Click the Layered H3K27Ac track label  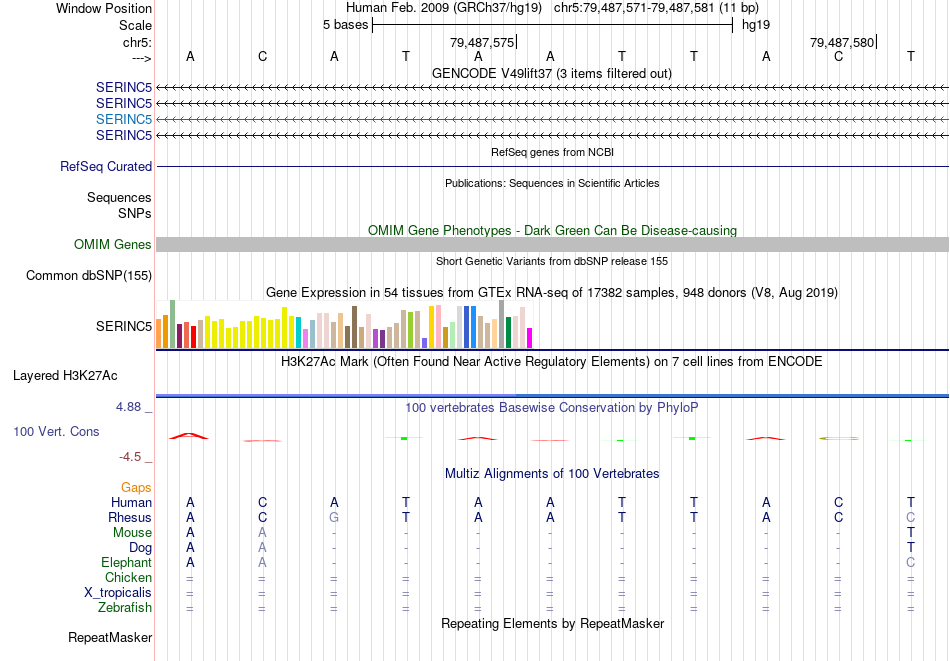[x=65, y=376]
